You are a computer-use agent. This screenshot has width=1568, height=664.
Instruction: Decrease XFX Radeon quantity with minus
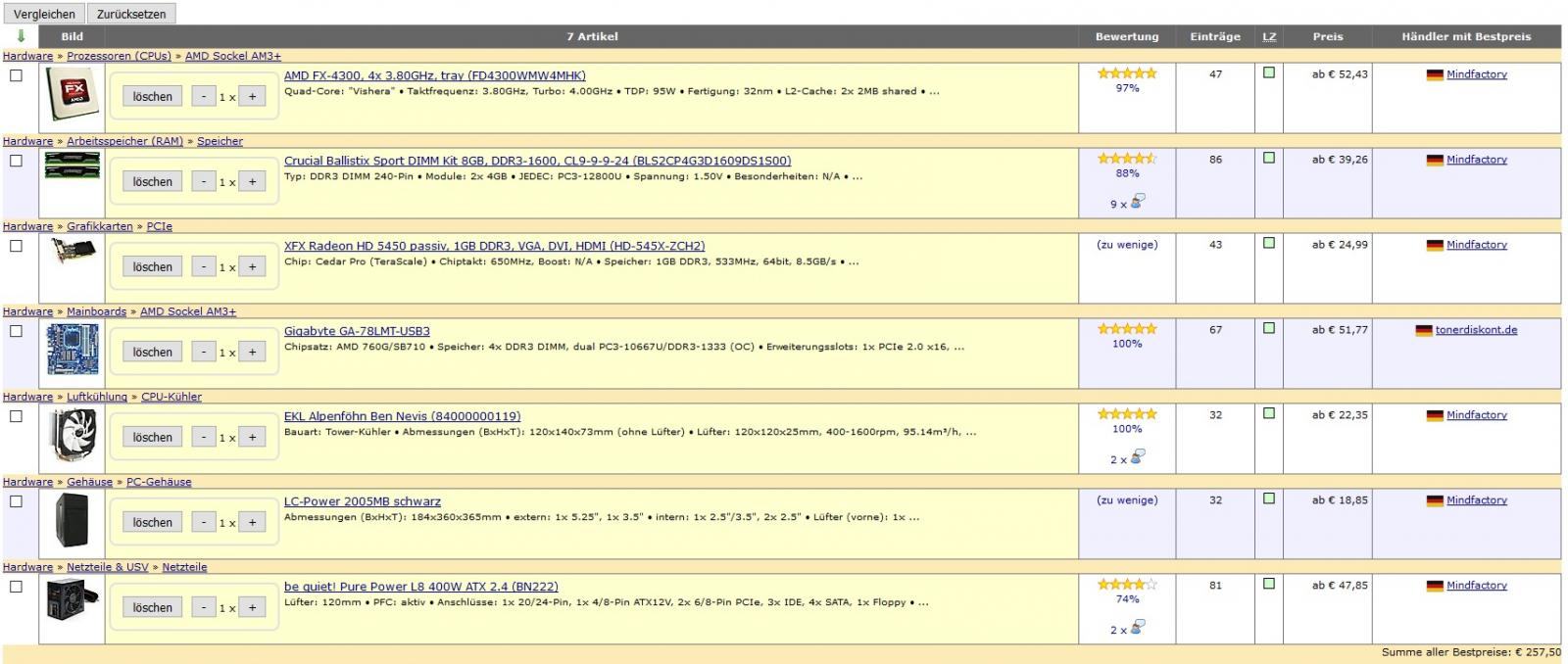click(203, 267)
